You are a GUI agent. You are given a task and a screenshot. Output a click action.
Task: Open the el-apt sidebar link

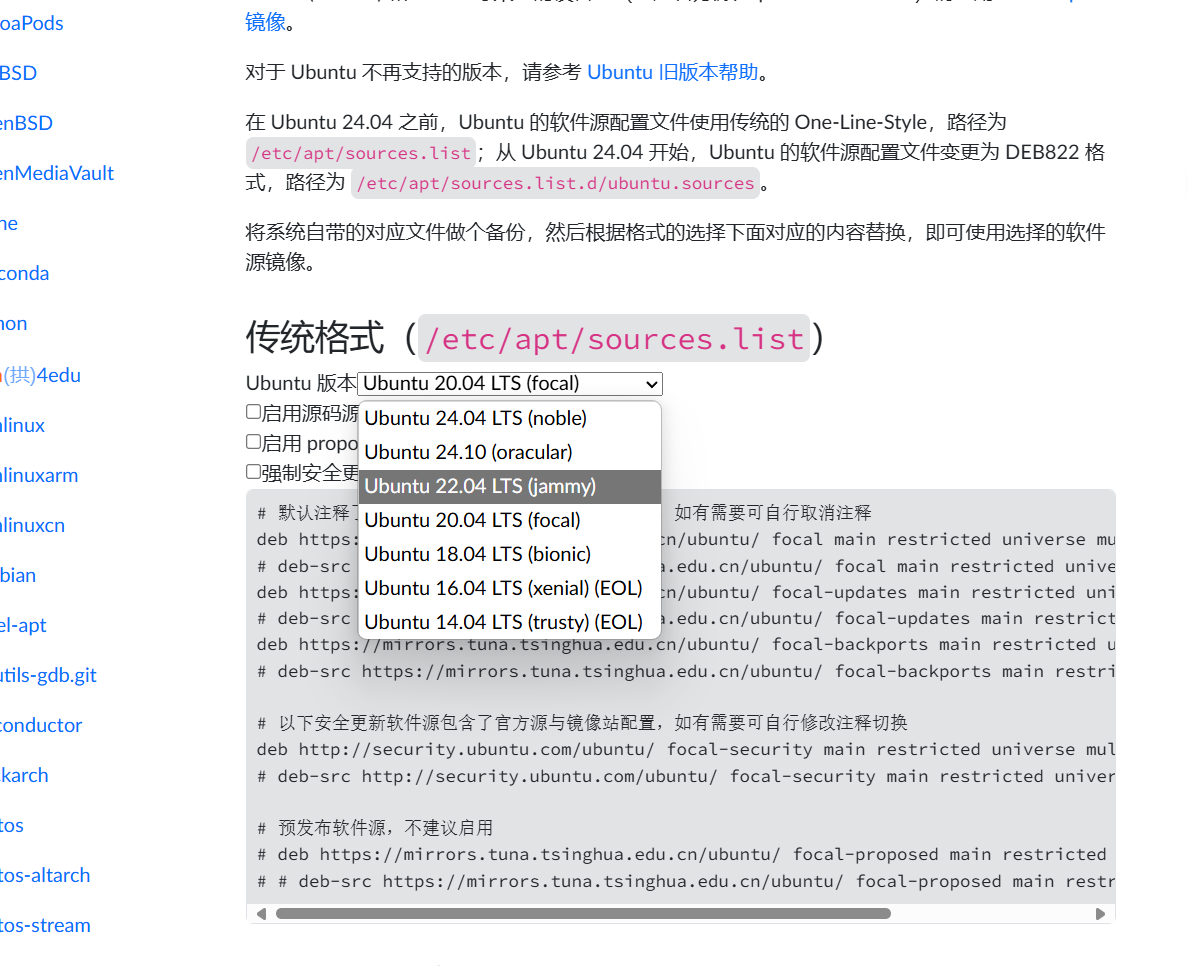pyautogui.click(x=23, y=625)
